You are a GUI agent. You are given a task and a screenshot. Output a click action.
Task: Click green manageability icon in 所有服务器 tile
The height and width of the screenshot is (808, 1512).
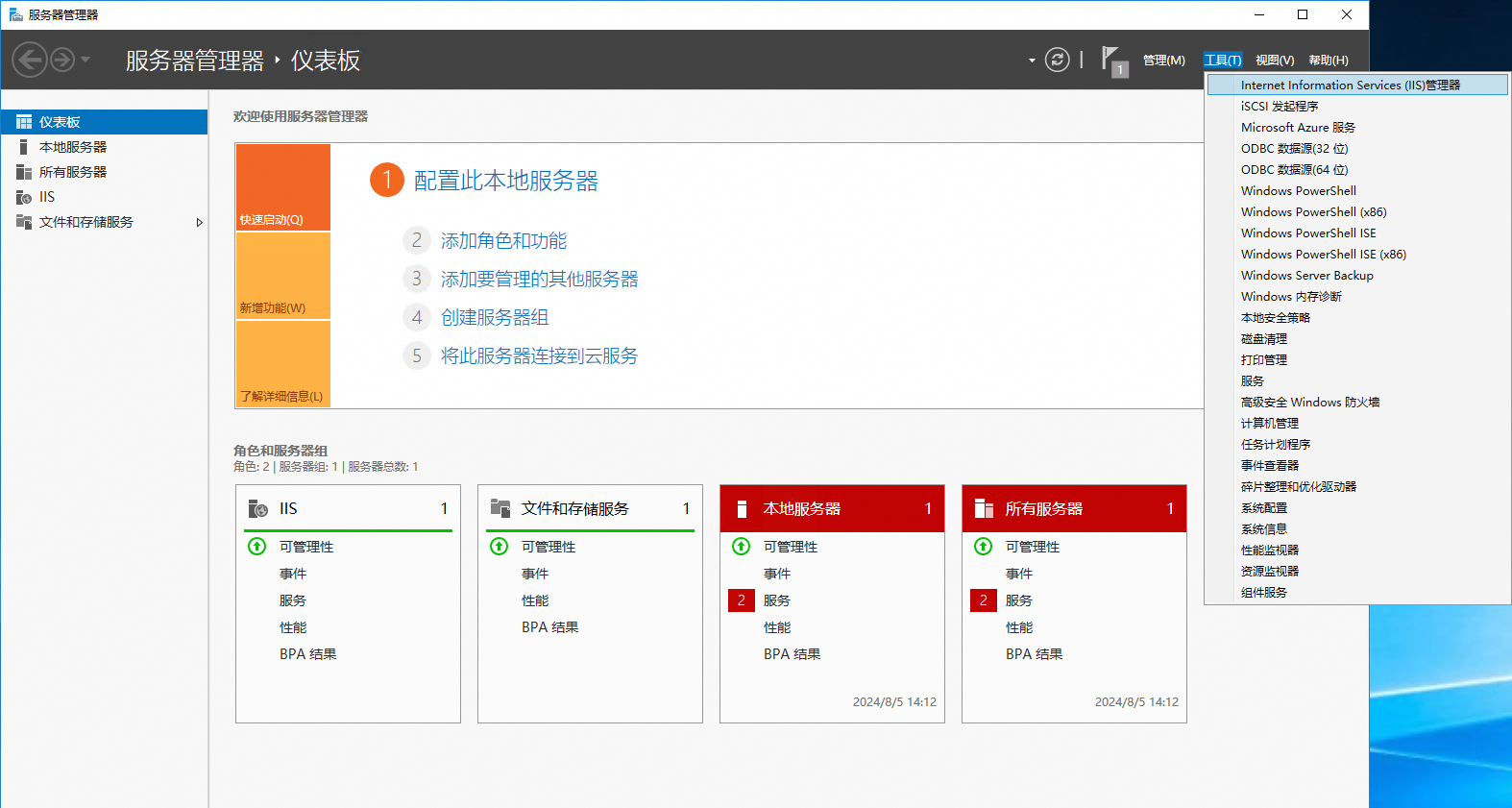(x=984, y=547)
